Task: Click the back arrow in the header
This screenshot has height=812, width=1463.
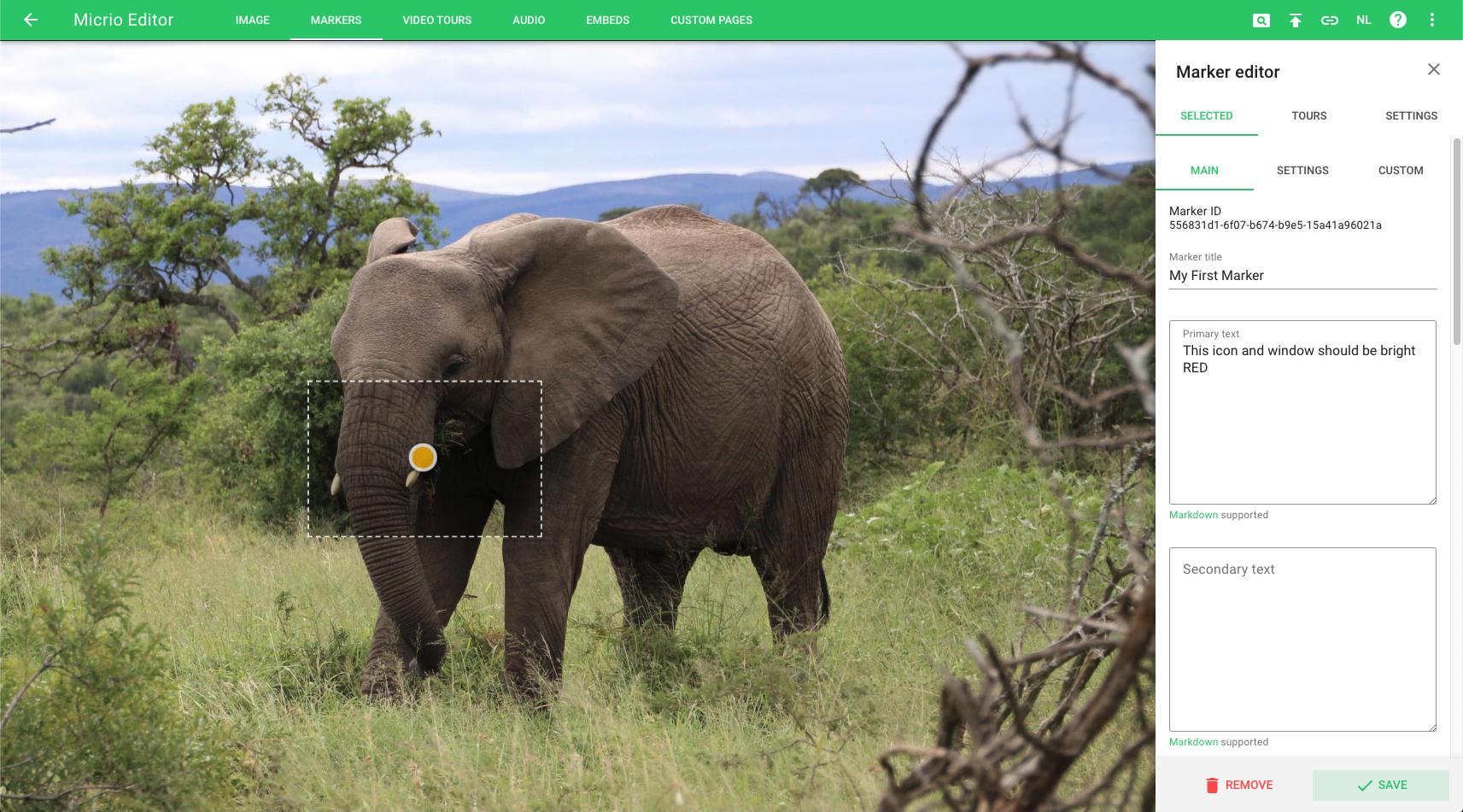Action: point(31,20)
